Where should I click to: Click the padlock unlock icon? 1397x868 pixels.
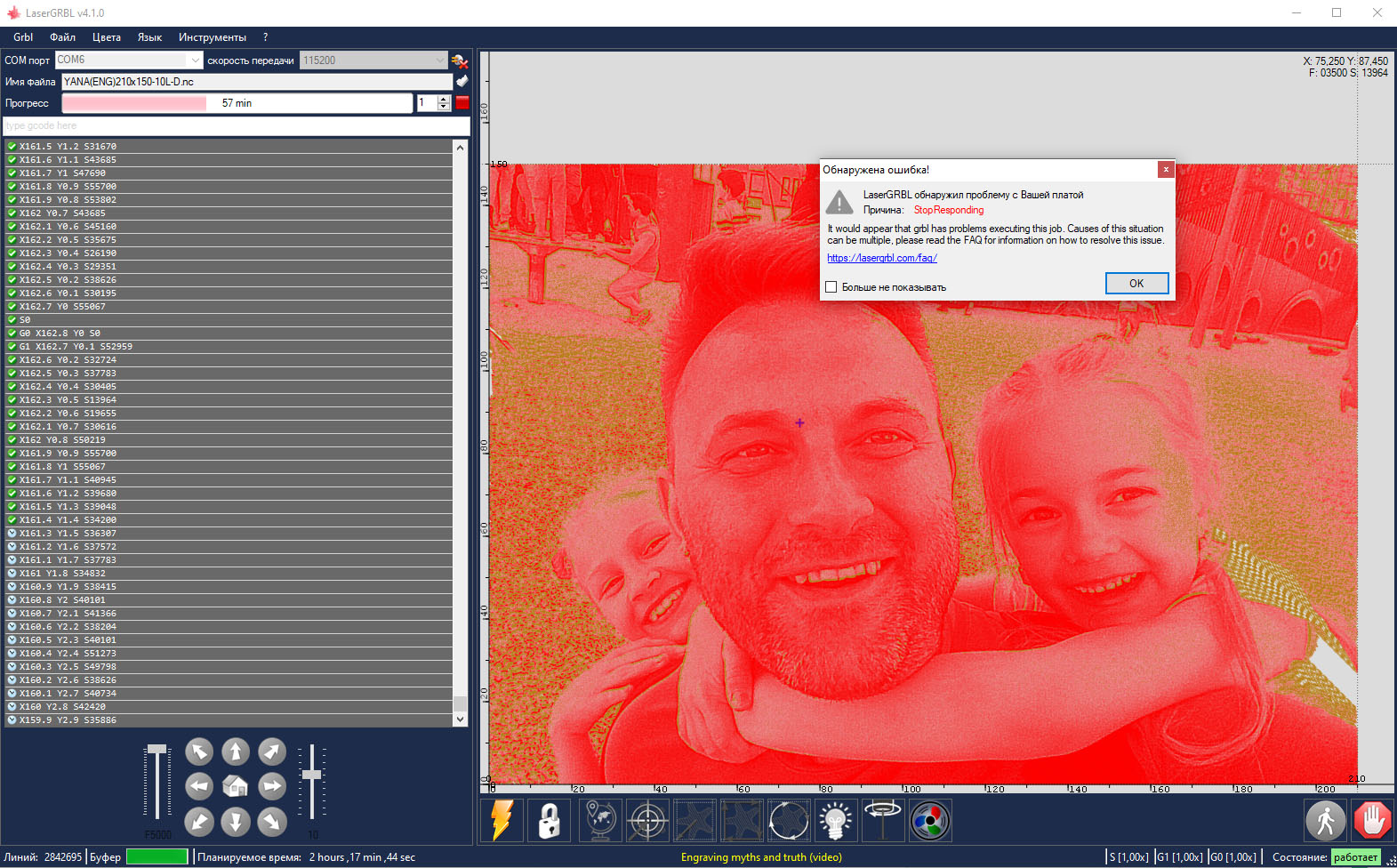click(x=549, y=820)
